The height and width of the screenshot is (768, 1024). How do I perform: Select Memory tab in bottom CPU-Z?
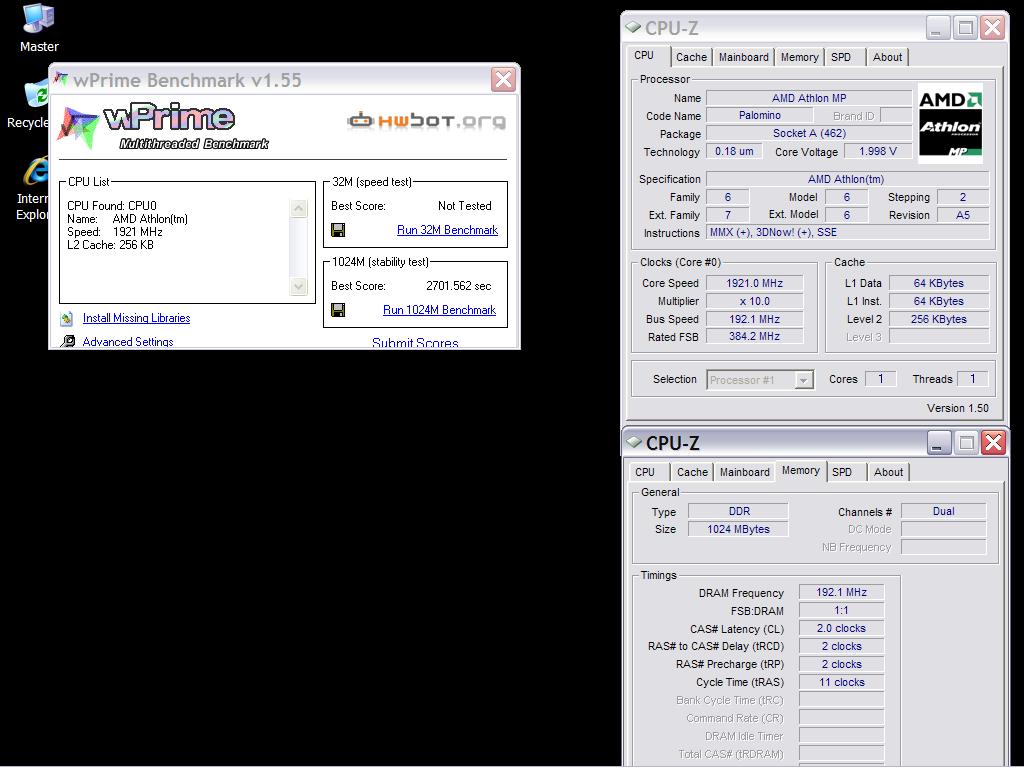pyautogui.click(x=801, y=470)
